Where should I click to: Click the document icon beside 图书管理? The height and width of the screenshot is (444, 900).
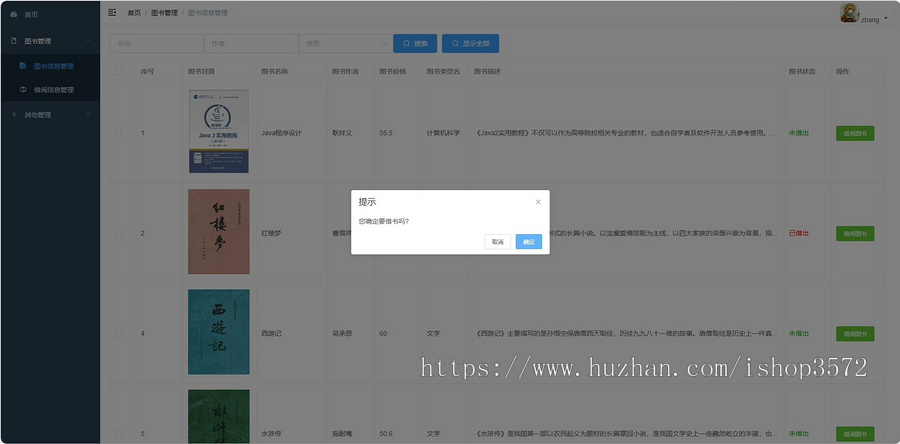pyautogui.click(x=14, y=41)
